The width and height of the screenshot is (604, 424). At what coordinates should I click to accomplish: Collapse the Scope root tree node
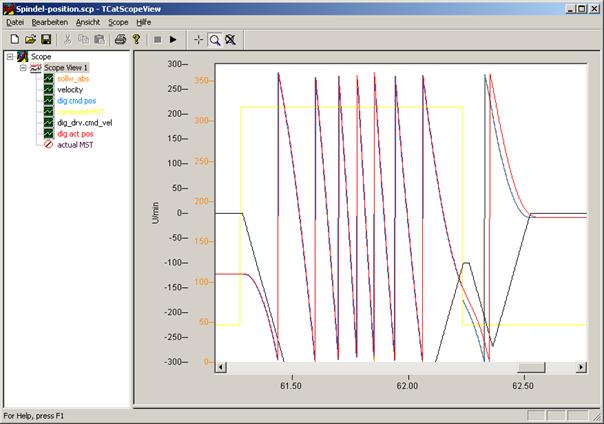point(10,57)
